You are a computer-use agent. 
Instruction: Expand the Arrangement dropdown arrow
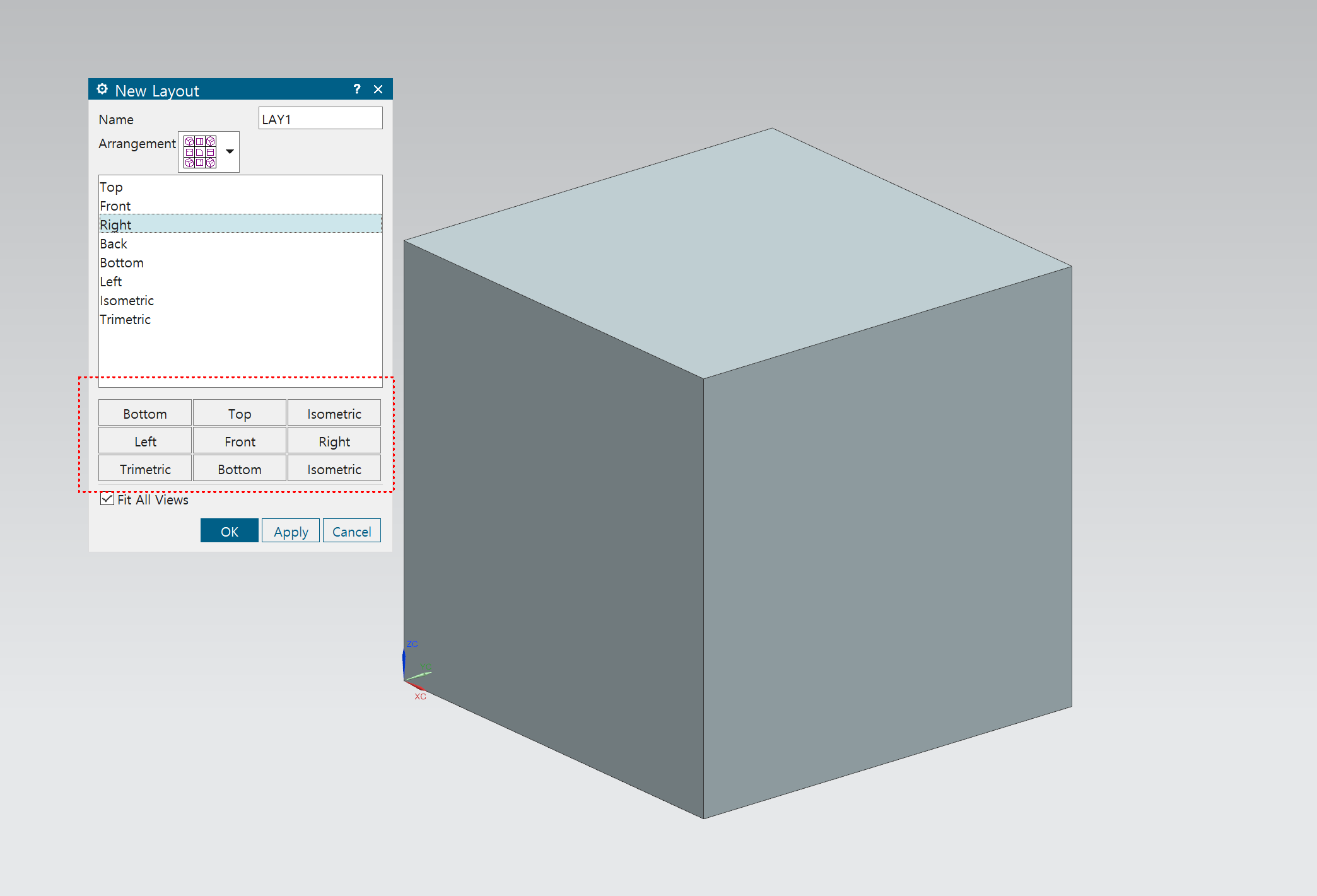[x=230, y=151]
